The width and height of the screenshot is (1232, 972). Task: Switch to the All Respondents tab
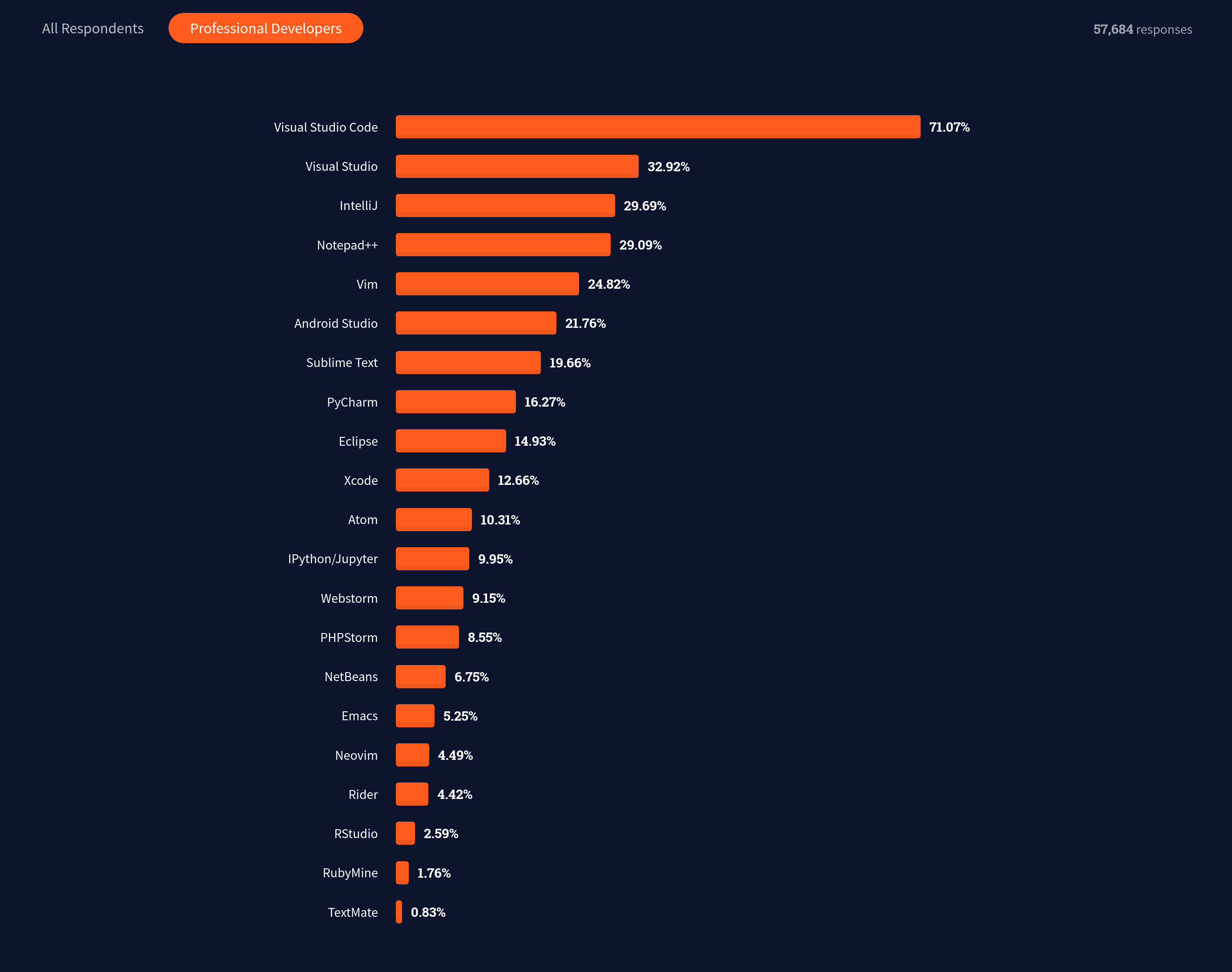click(93, 28)
